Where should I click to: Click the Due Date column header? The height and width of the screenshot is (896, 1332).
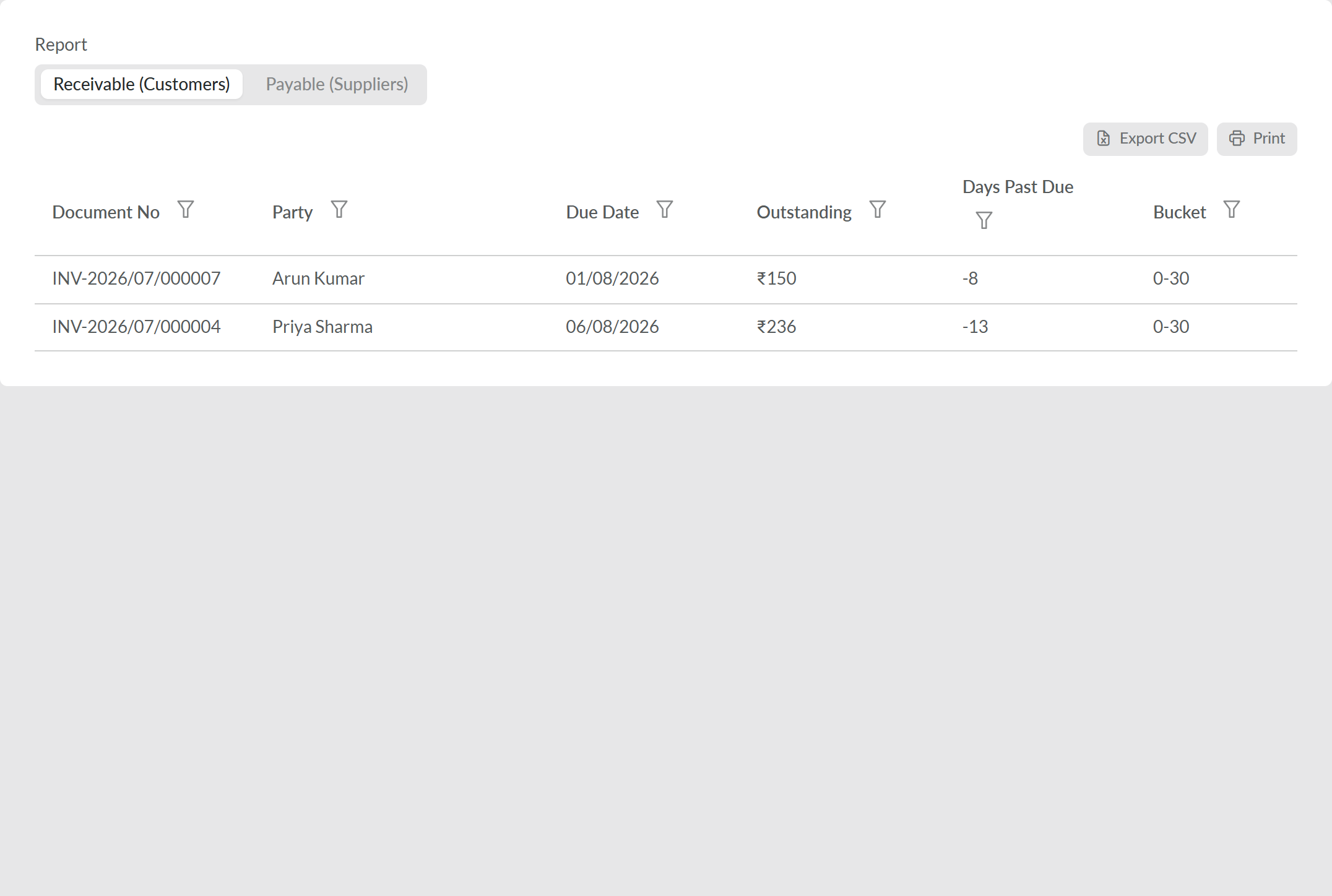[x=602, y=212]
